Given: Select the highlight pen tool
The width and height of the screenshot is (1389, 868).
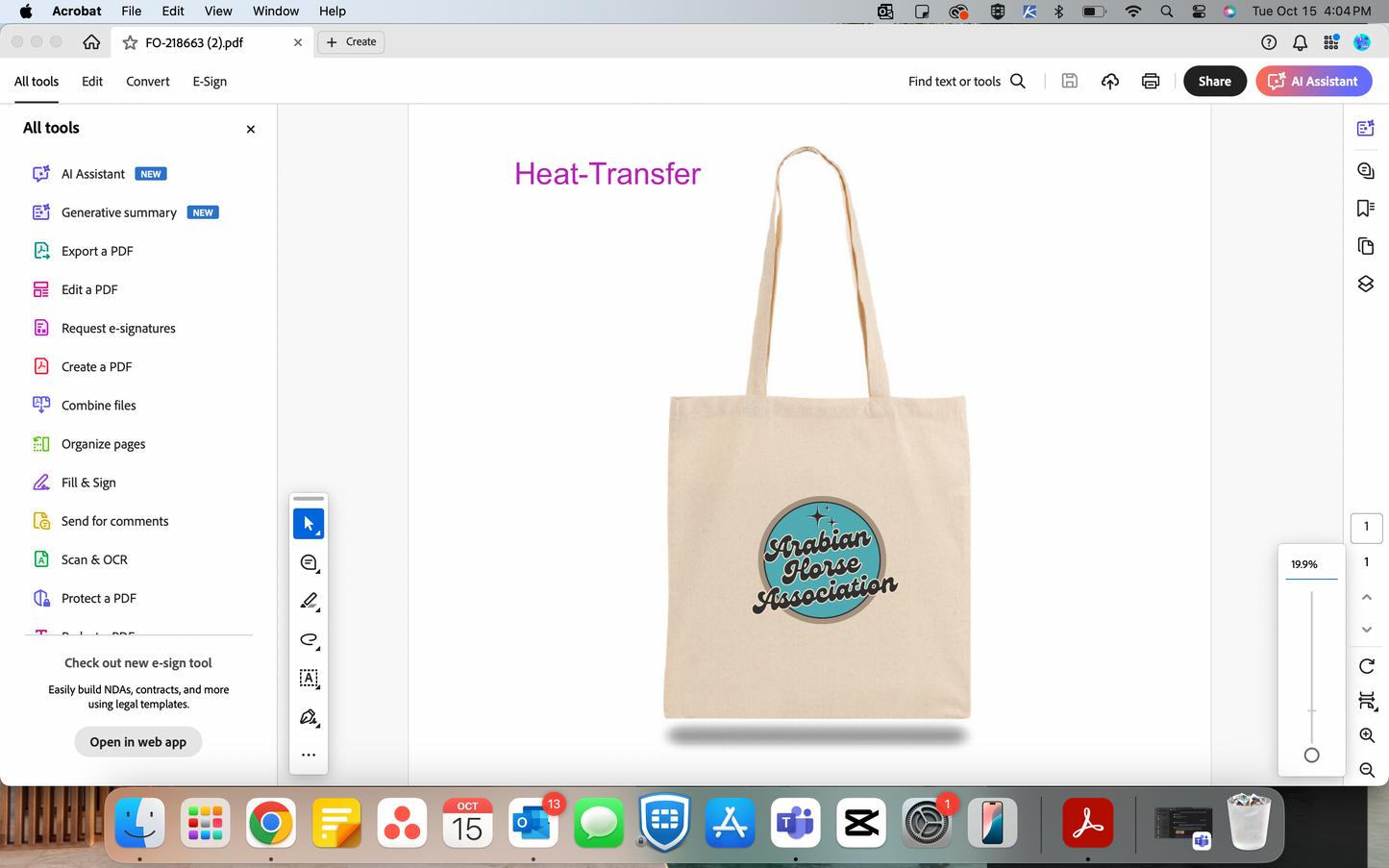Looking at the screenshot, I should click(309, 601).
